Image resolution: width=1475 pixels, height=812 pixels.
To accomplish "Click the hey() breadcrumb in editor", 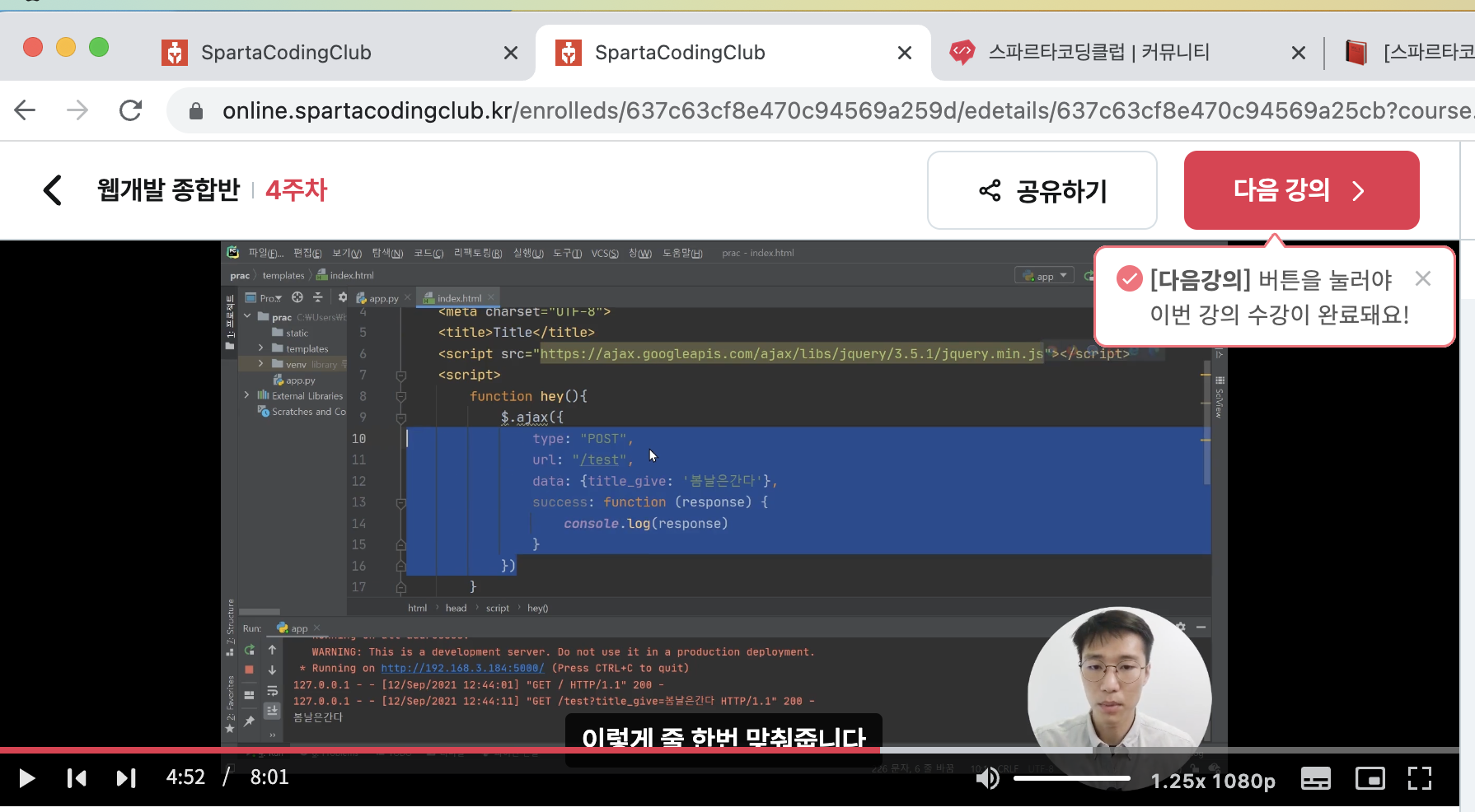I will (537, 608).
